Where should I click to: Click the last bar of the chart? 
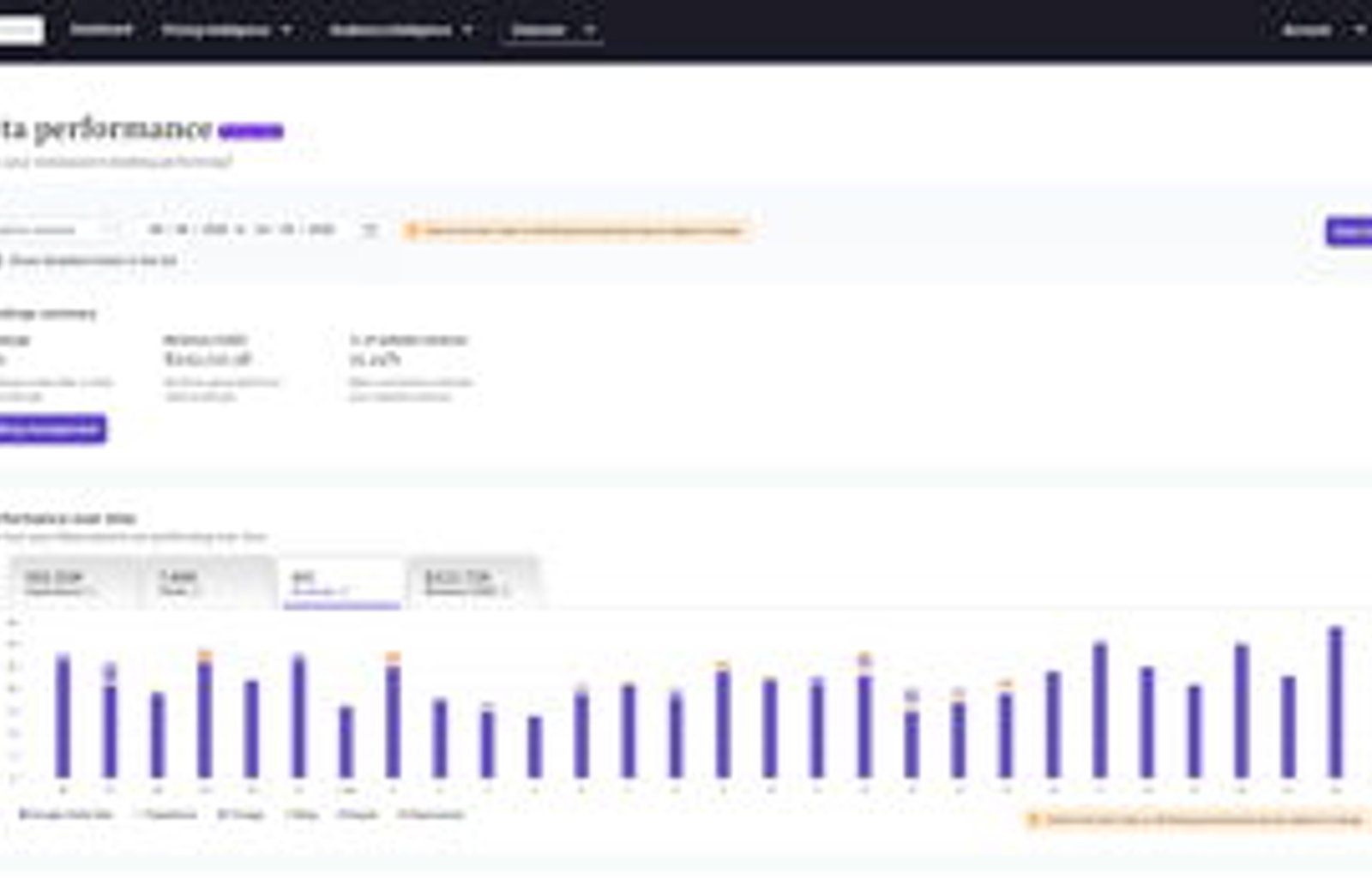point(1335,703)
